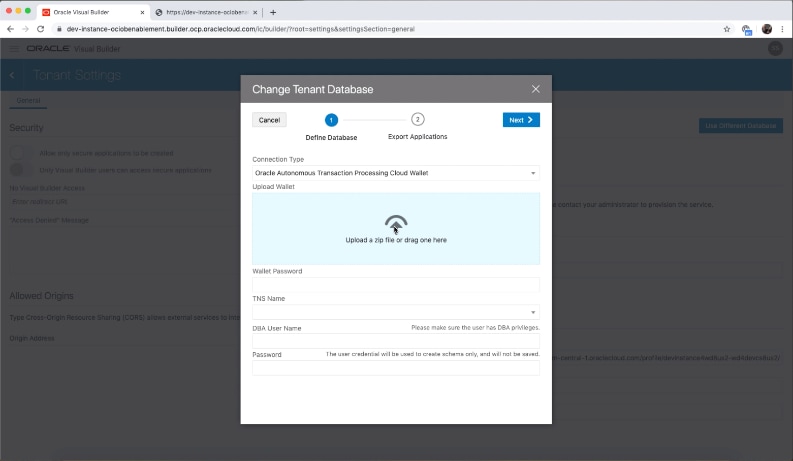The height and width of the screenshot is (461, 793).
Task: Select step 2 Export Applications circle
Action: (x=417, y=119)
